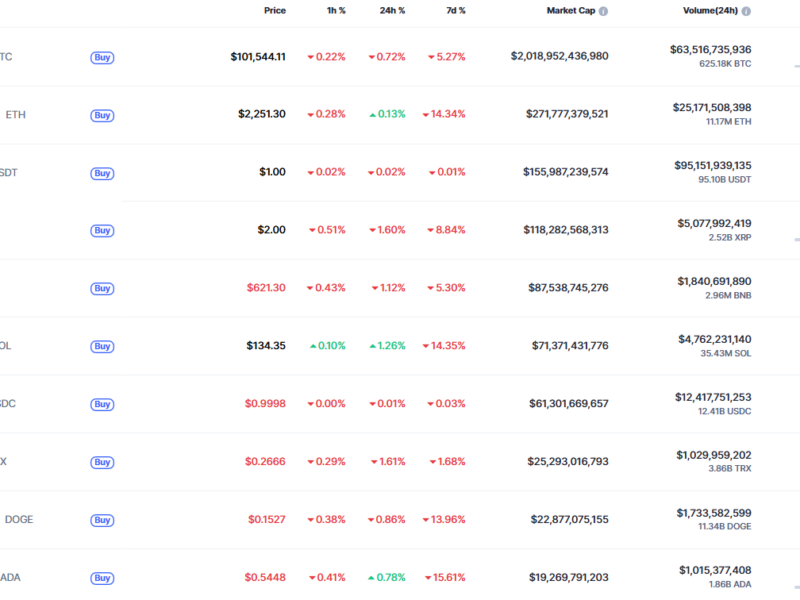The image size is (800, 600).
Task: Select the ETH symbol label
Action: tap(15, 115)
